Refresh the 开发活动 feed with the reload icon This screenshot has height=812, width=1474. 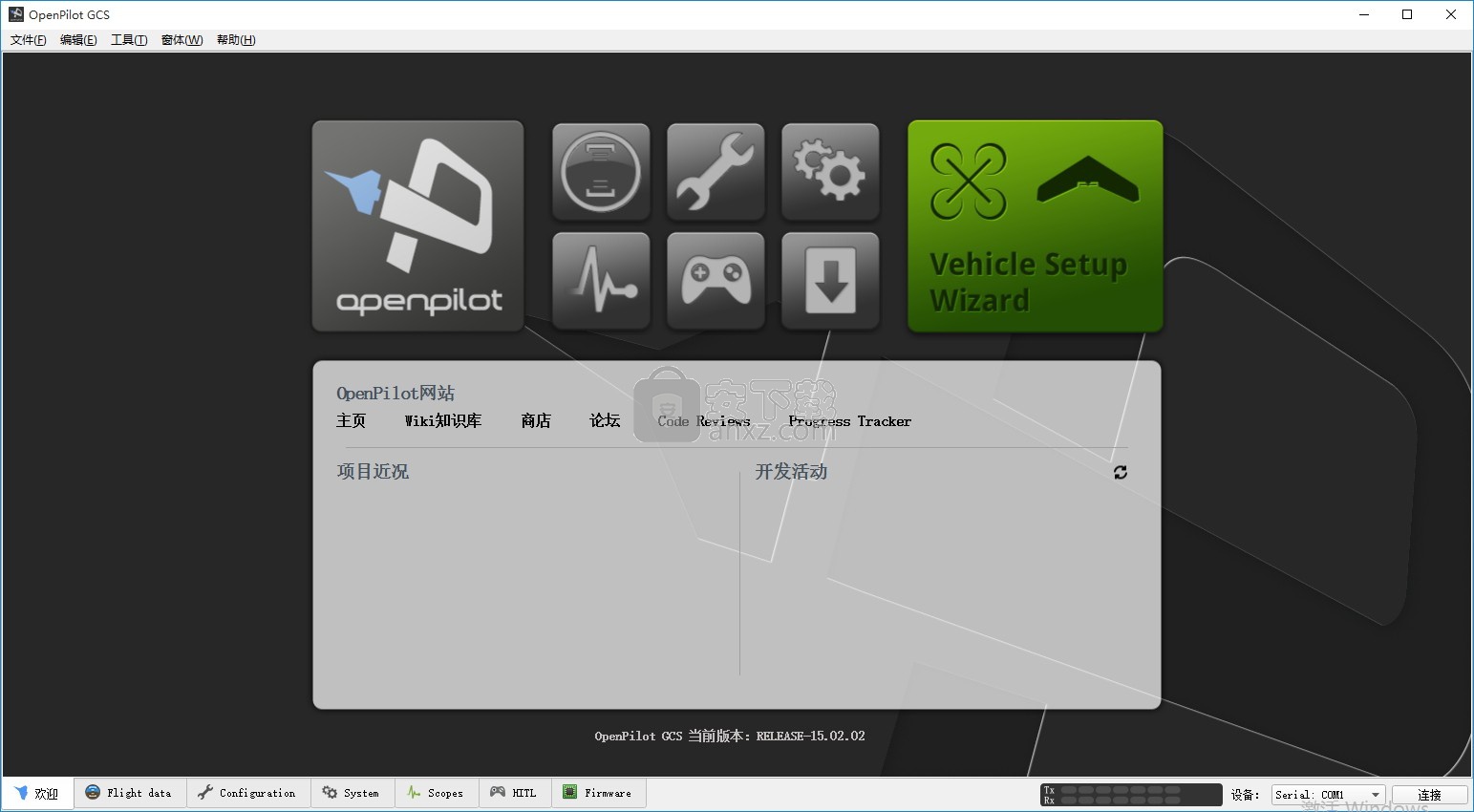[x=1121, y=472]
